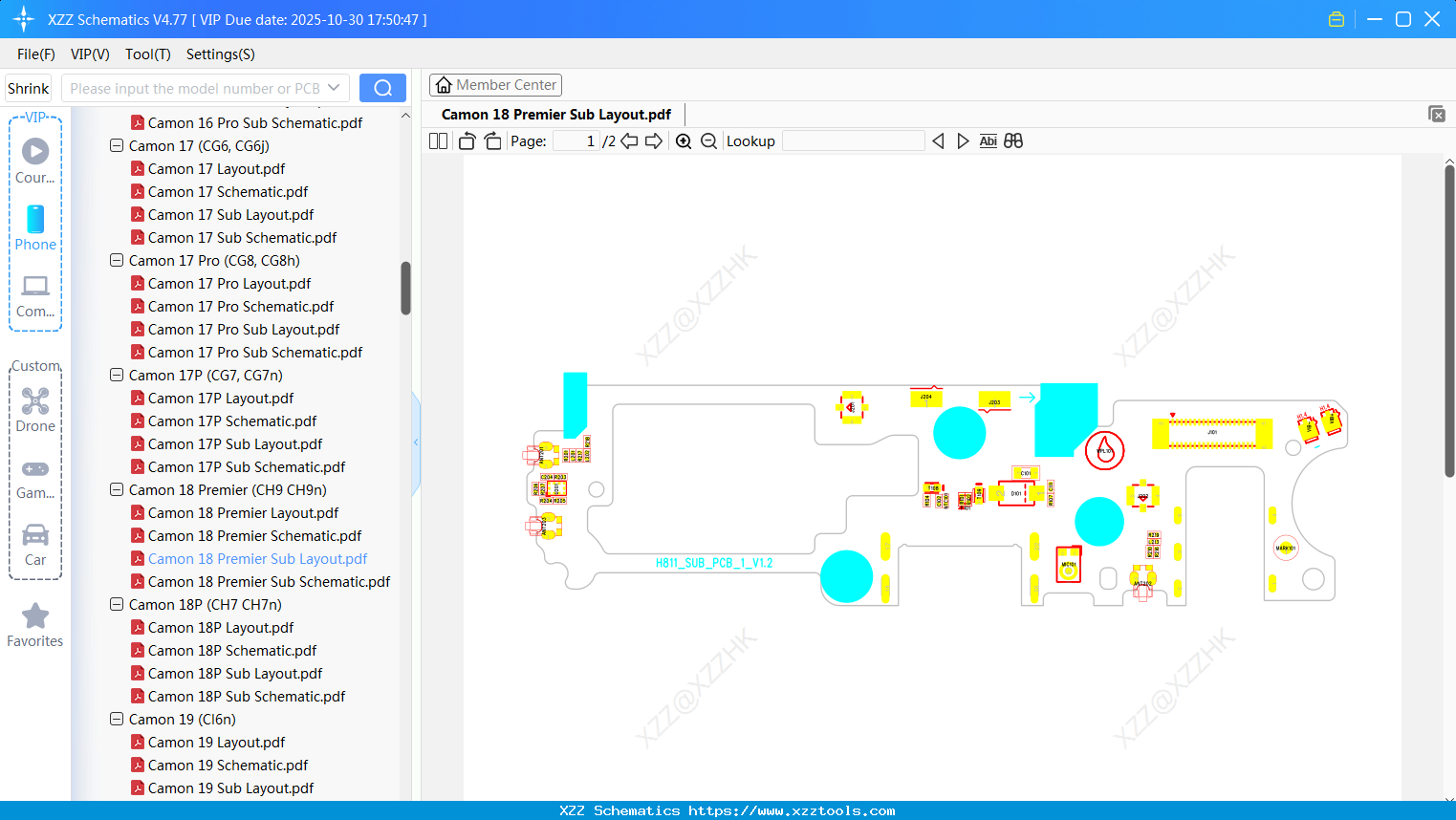Viewport: 1456px width, 820px height.
Task: Open Member Center
Action: point(495,85)
